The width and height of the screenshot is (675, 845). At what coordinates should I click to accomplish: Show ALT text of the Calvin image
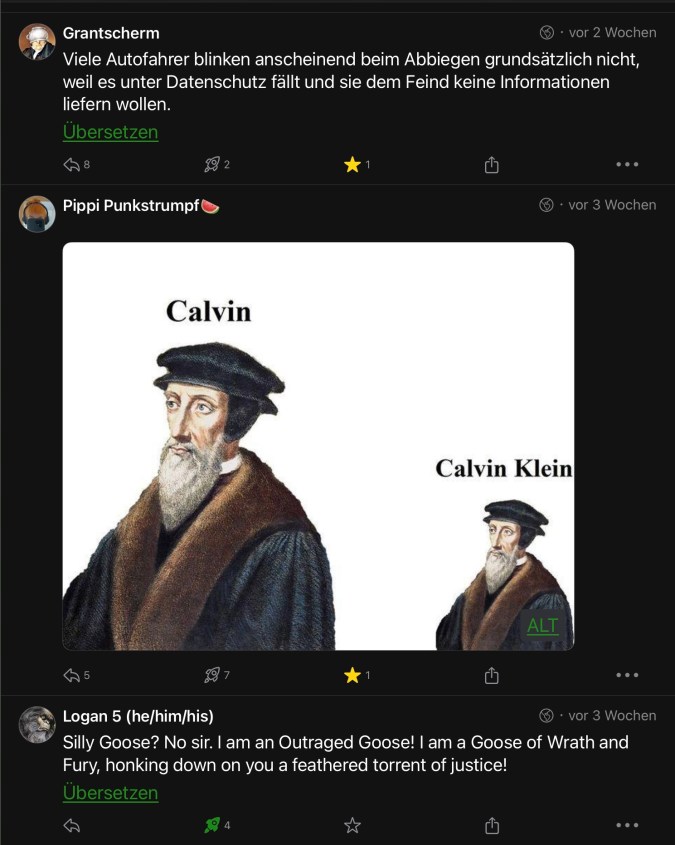(x=543, y=626)
